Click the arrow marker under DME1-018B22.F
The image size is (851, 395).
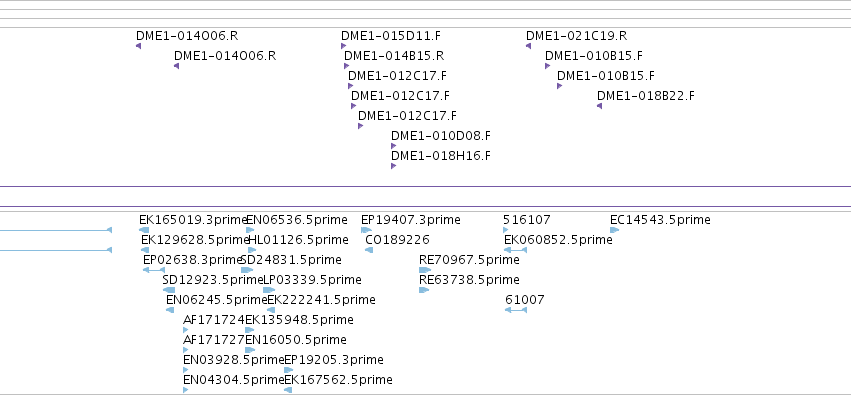point(600,106)
